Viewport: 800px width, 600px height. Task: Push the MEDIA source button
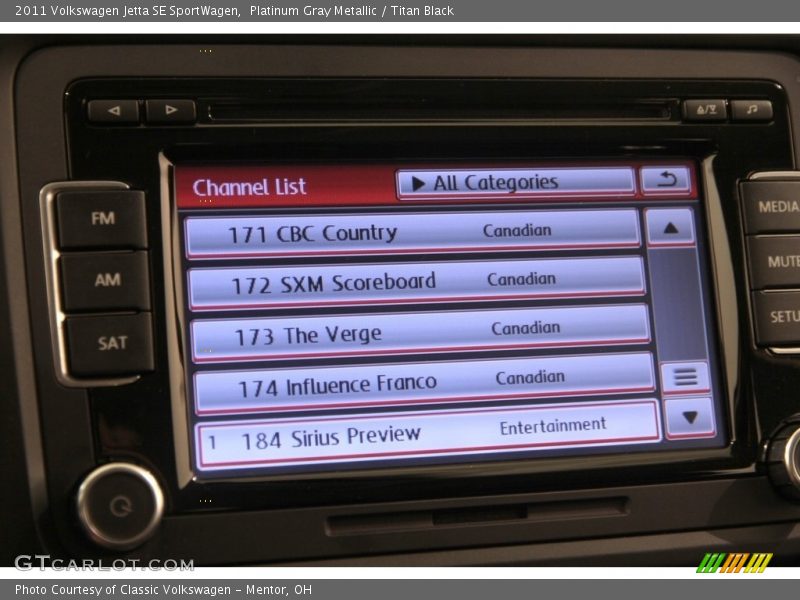click(x=773, y=207)
